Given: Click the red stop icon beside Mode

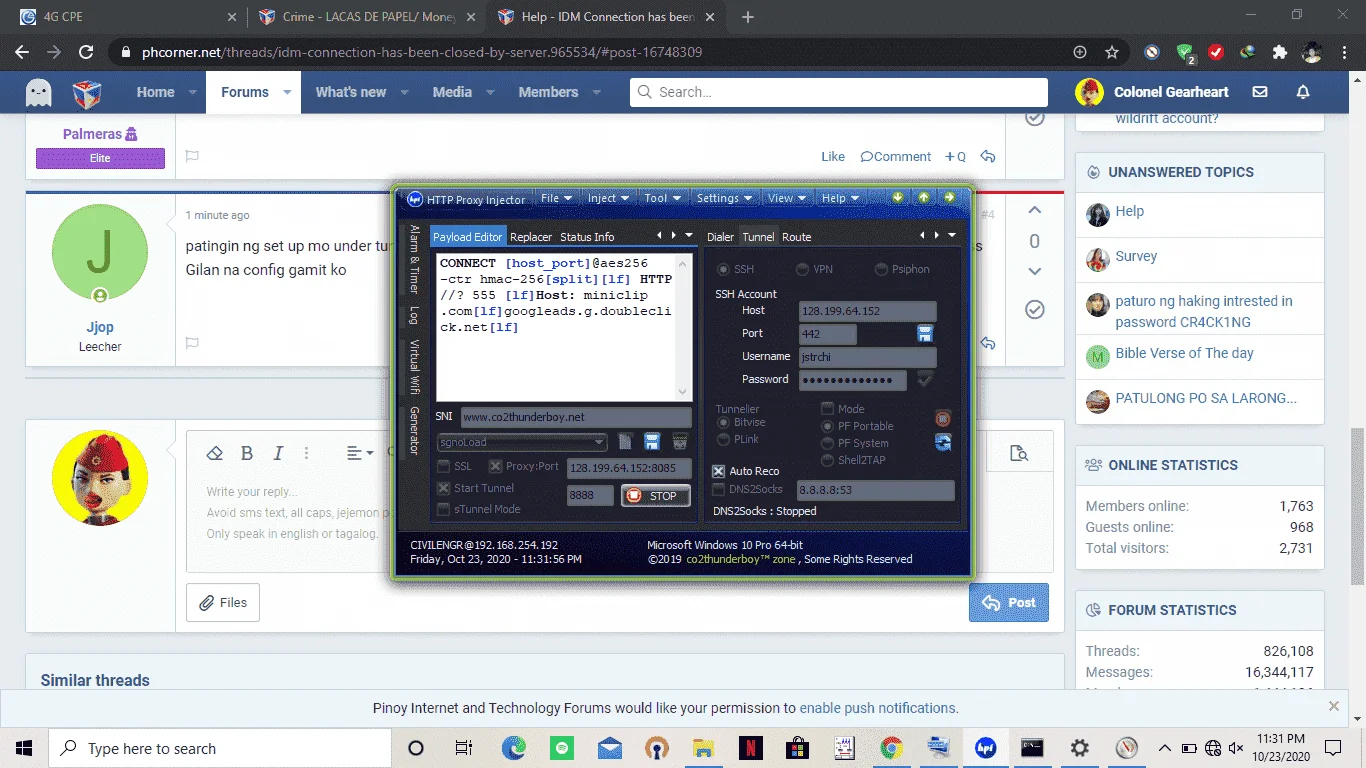Looking at the screenshot, I should point(942,418).
